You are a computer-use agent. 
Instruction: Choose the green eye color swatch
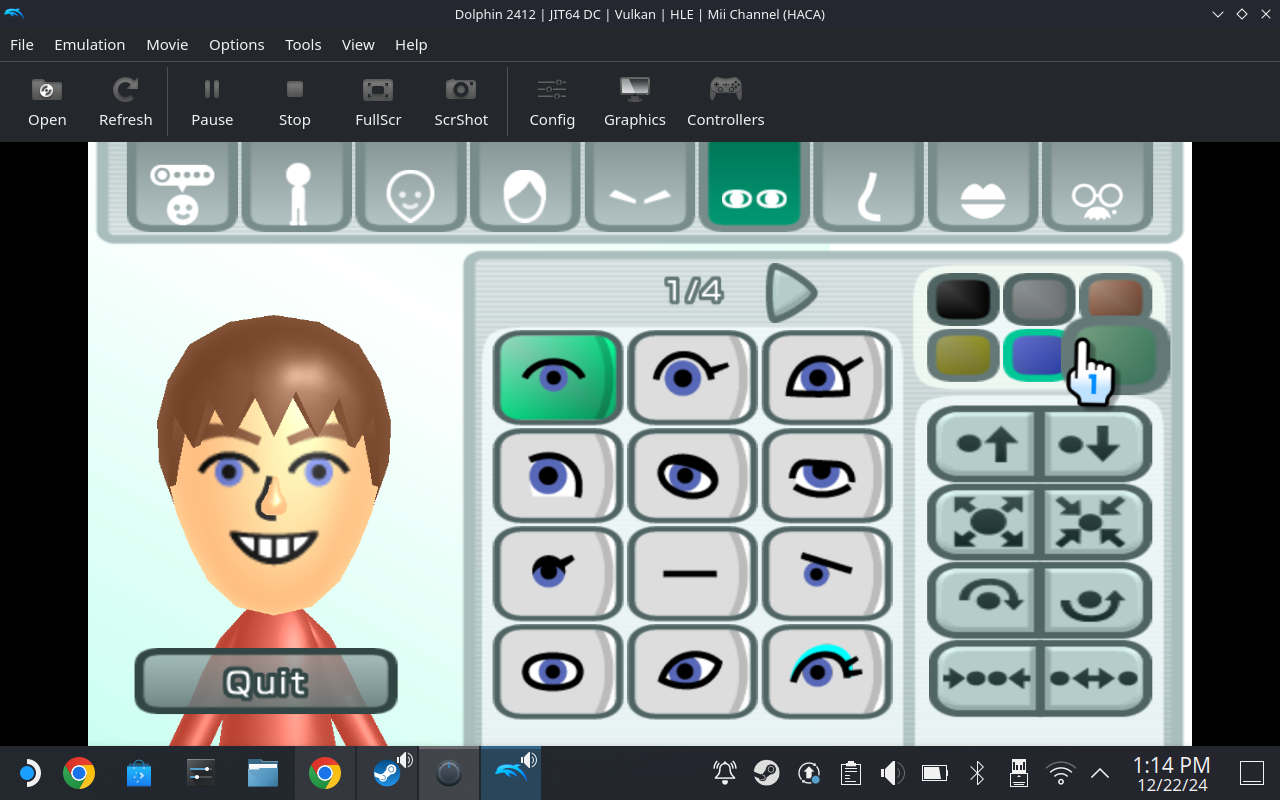click(x=1115, y=355)
